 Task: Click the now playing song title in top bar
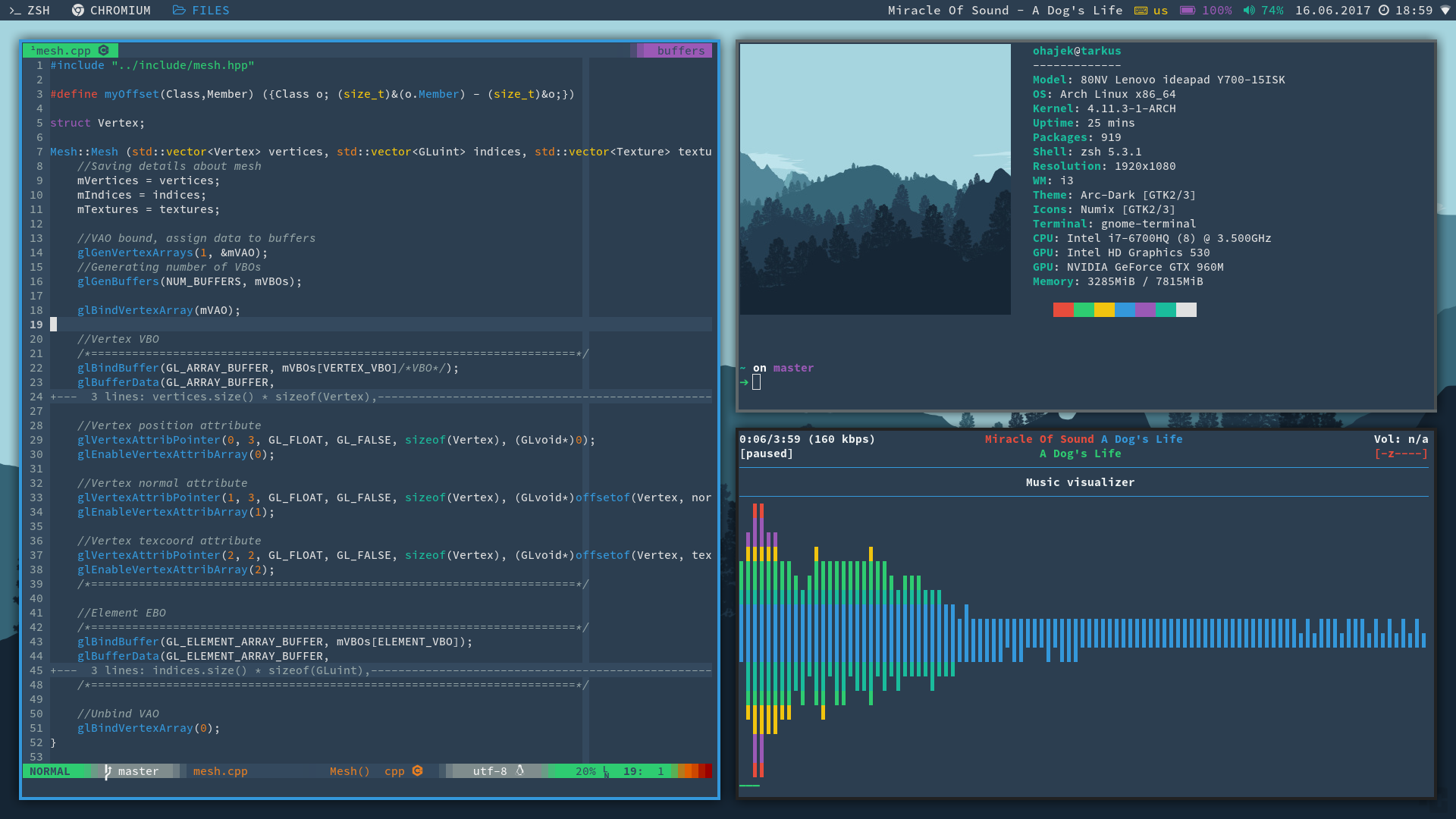point(1005,11)
